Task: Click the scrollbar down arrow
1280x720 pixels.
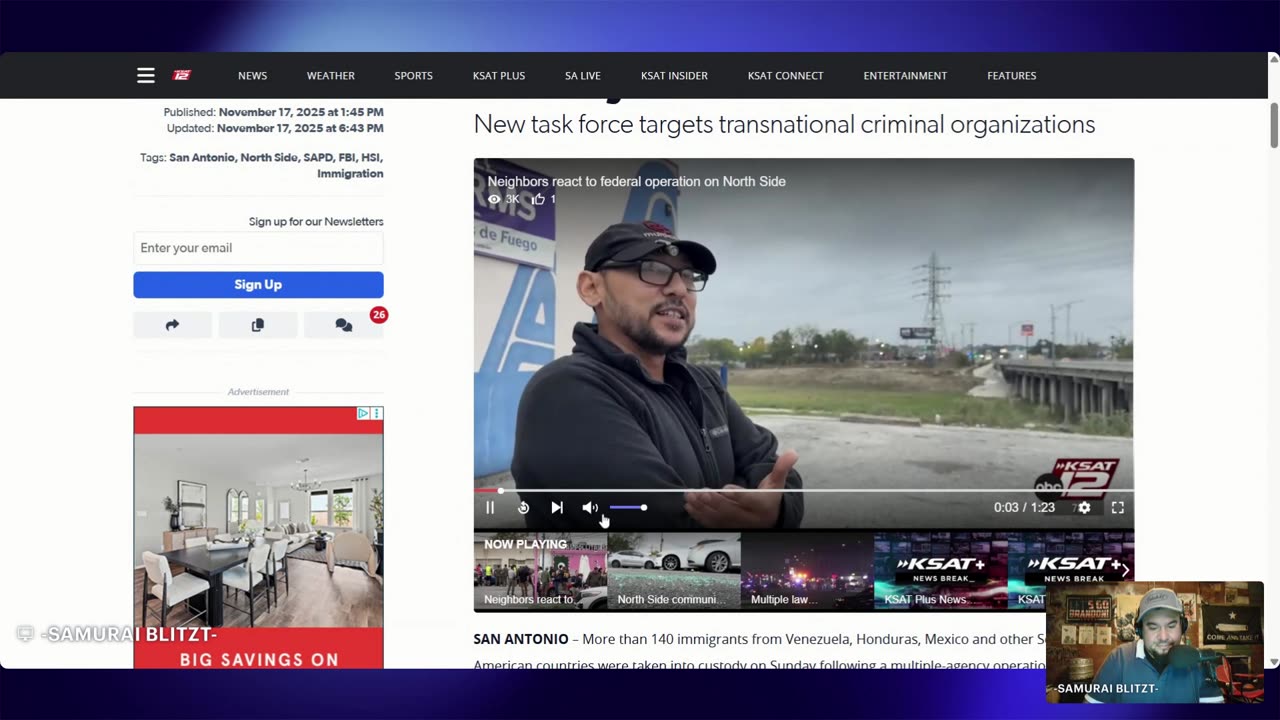Action: tap(1274, 662)
